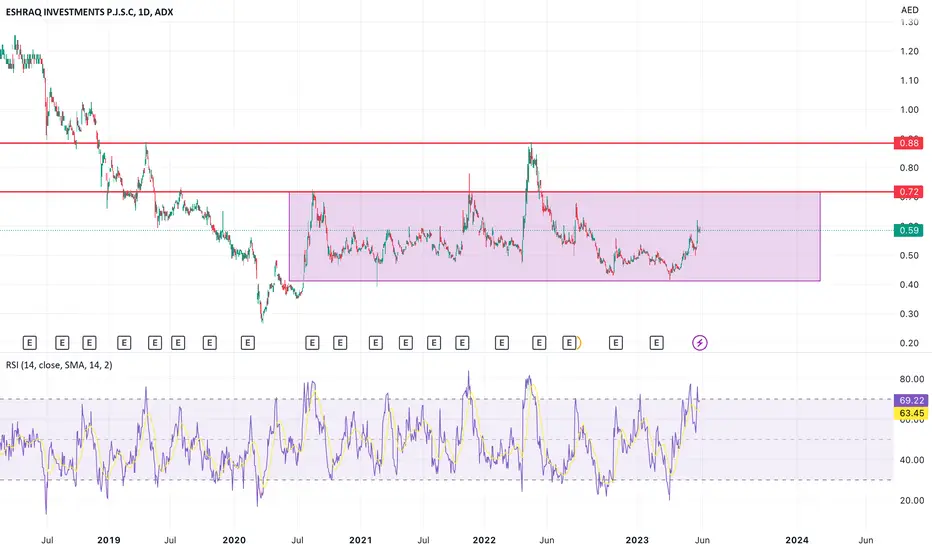
Task: Click the 0.80 price axis label
Action: (x=909, y=168)
